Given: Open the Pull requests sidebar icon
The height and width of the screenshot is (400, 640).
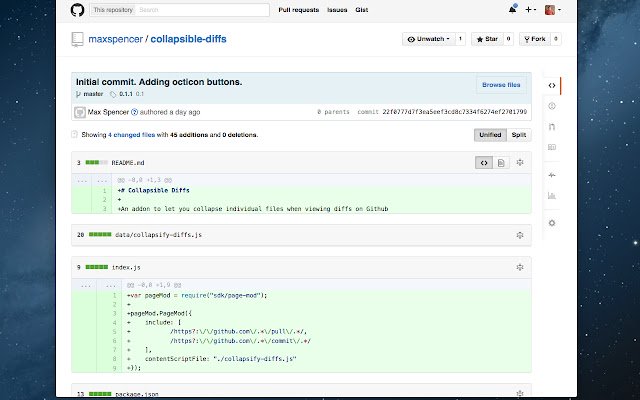Looking at the screenshot, I should pyautogui.click(x=552, y=127).
